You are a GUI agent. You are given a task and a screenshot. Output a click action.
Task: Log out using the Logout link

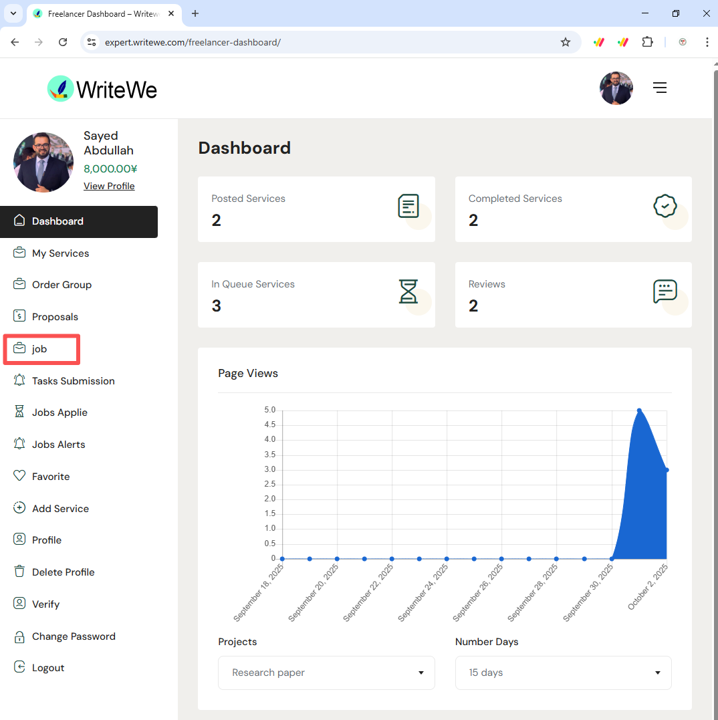[x=47, y=668]
